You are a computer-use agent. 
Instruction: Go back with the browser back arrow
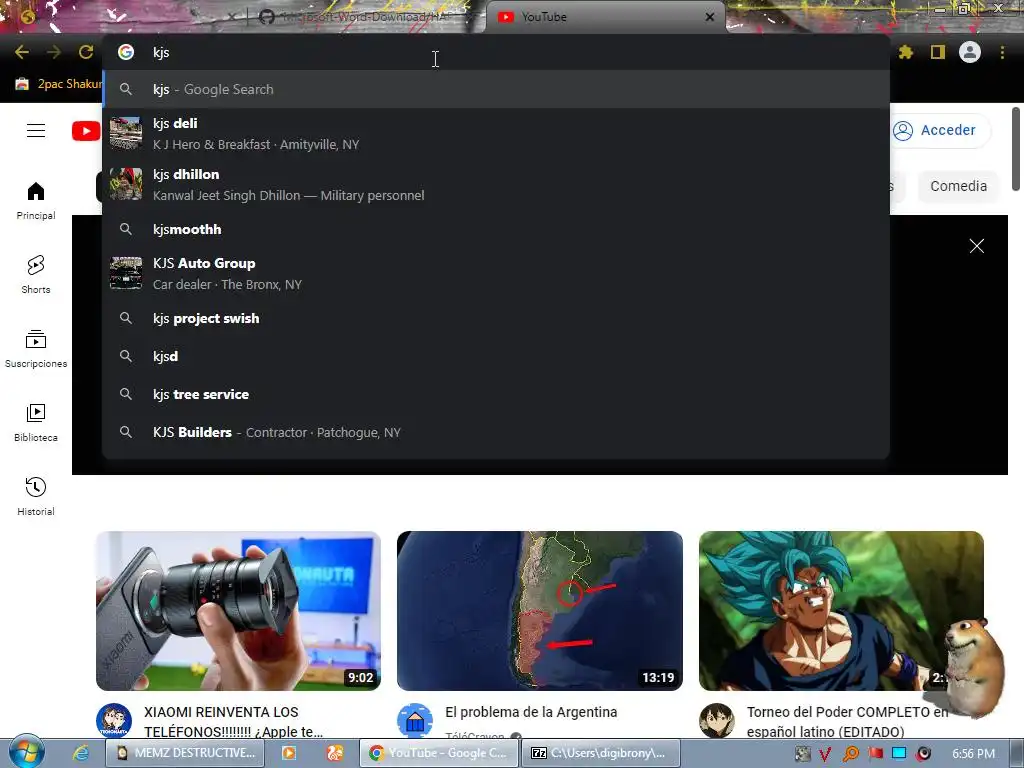22,52
